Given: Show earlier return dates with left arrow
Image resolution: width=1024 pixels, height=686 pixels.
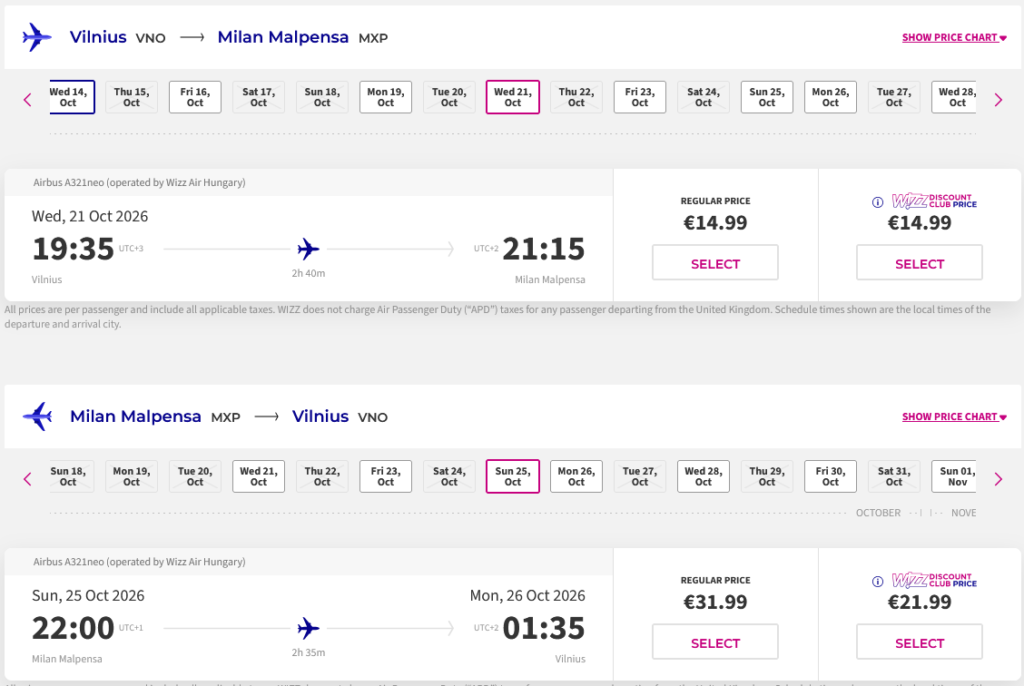Looking at the screenshot, I should coord(28,479).
